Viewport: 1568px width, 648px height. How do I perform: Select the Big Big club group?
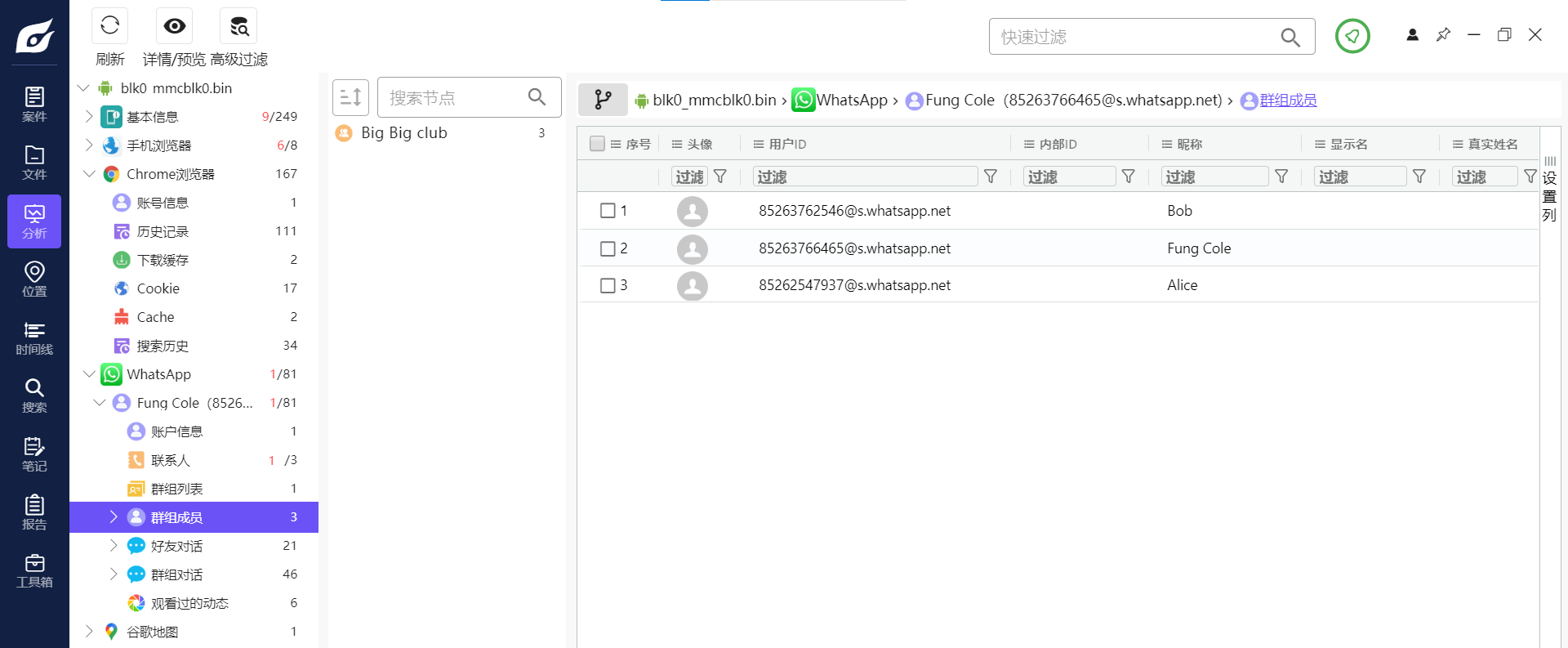click(404, 132)
